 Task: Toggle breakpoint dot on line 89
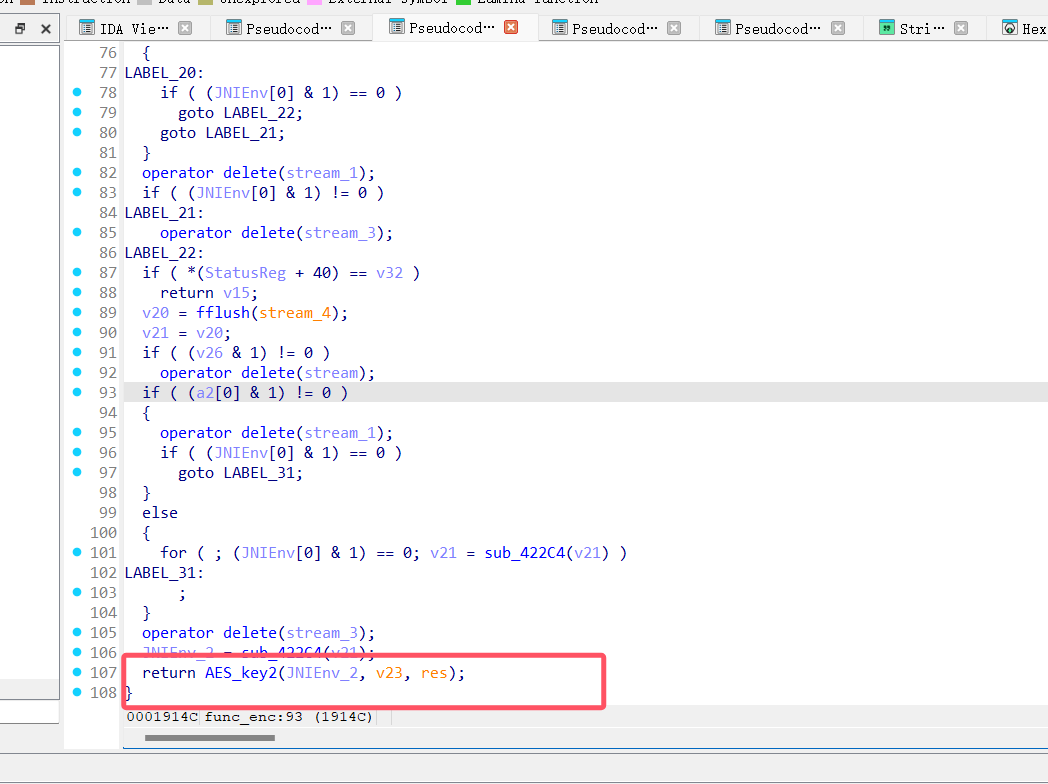tap(77, 312)
